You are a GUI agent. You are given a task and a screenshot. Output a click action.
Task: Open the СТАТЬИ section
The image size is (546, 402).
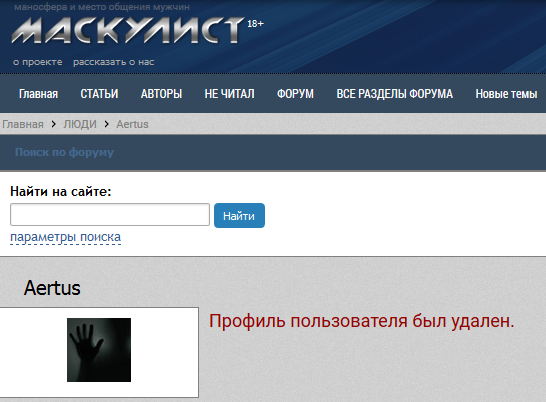click(99, 94)
